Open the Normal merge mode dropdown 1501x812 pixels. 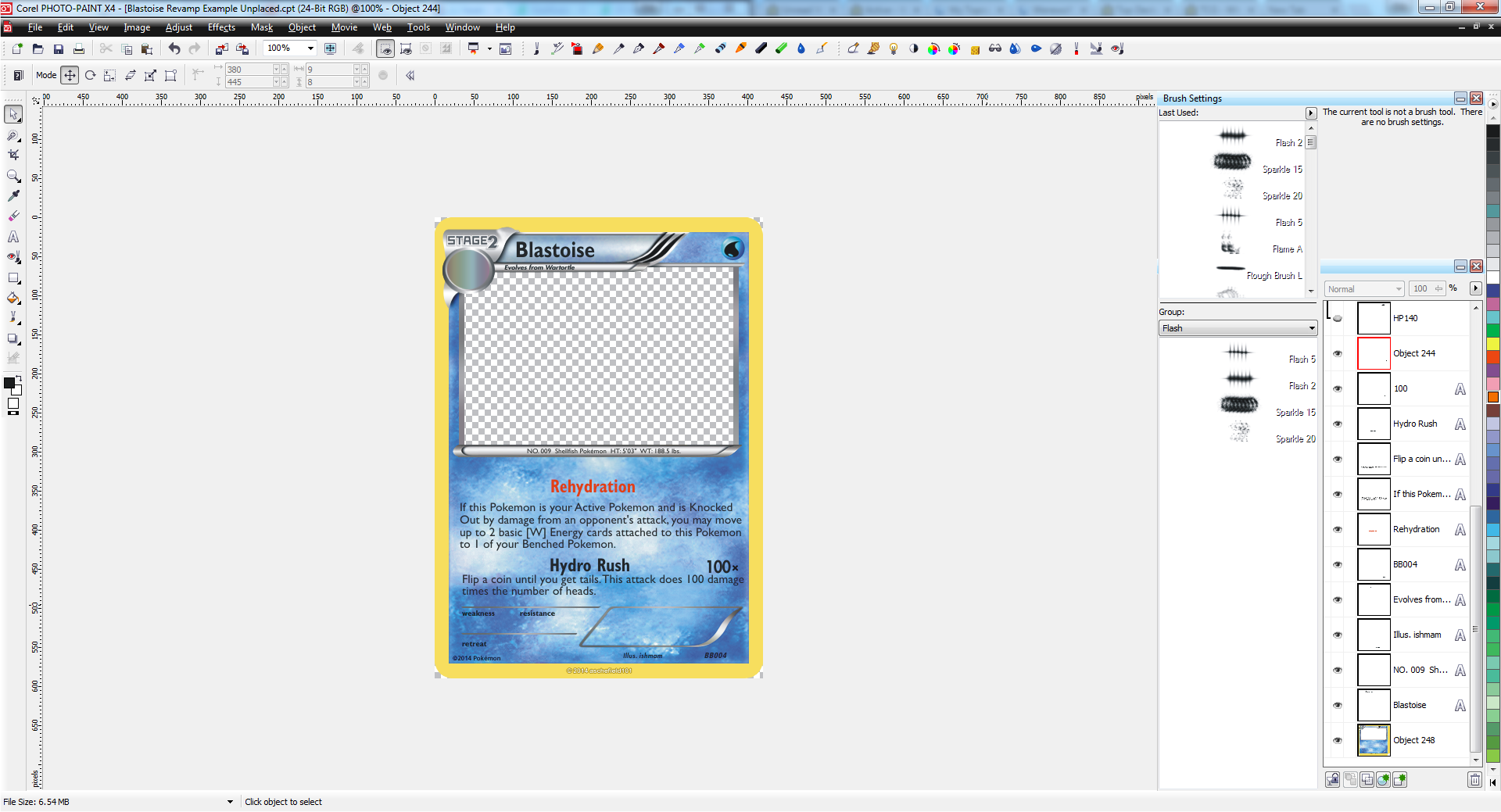[x=1365, y=289]
